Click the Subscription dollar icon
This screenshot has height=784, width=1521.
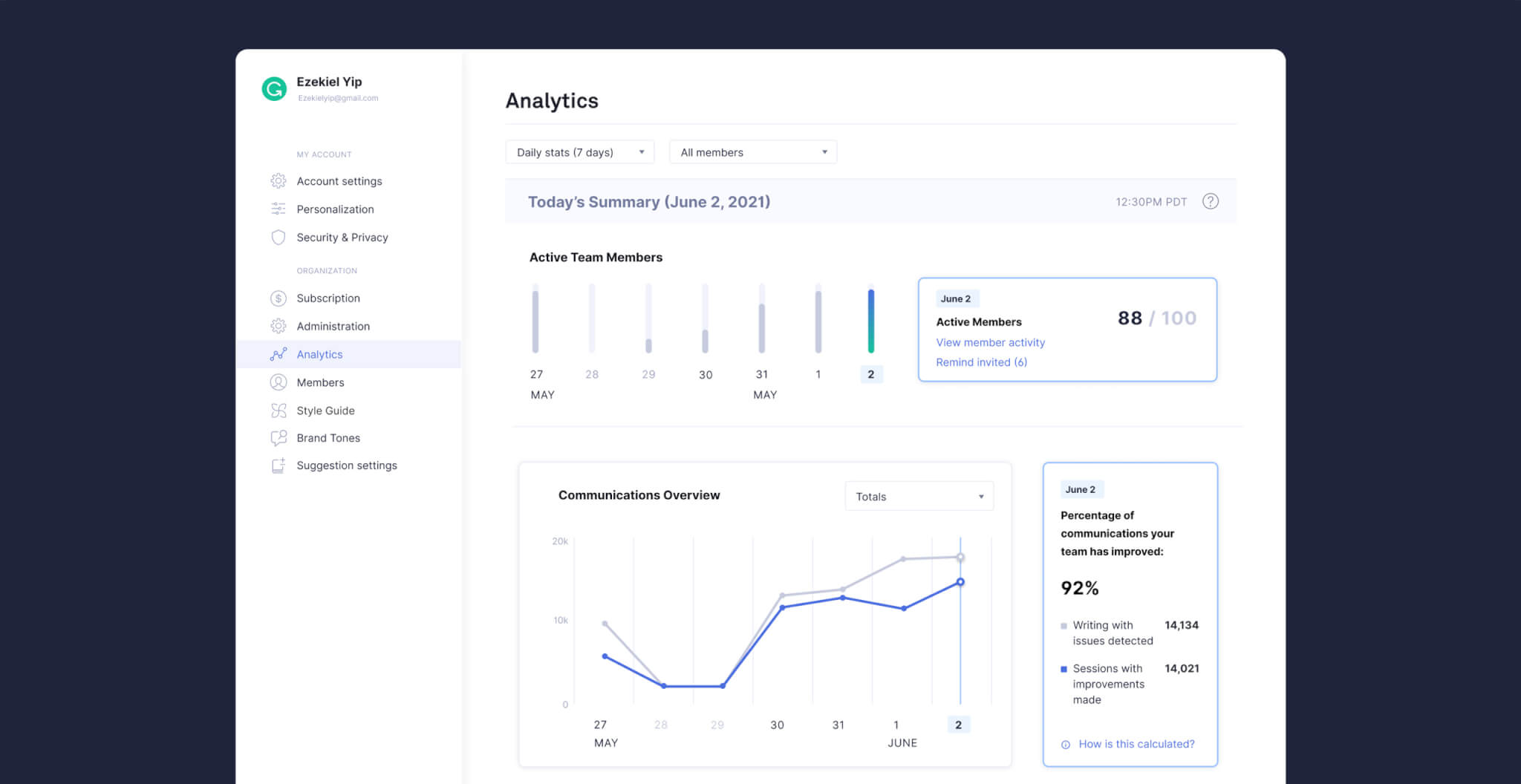click(x=279, y=298)
